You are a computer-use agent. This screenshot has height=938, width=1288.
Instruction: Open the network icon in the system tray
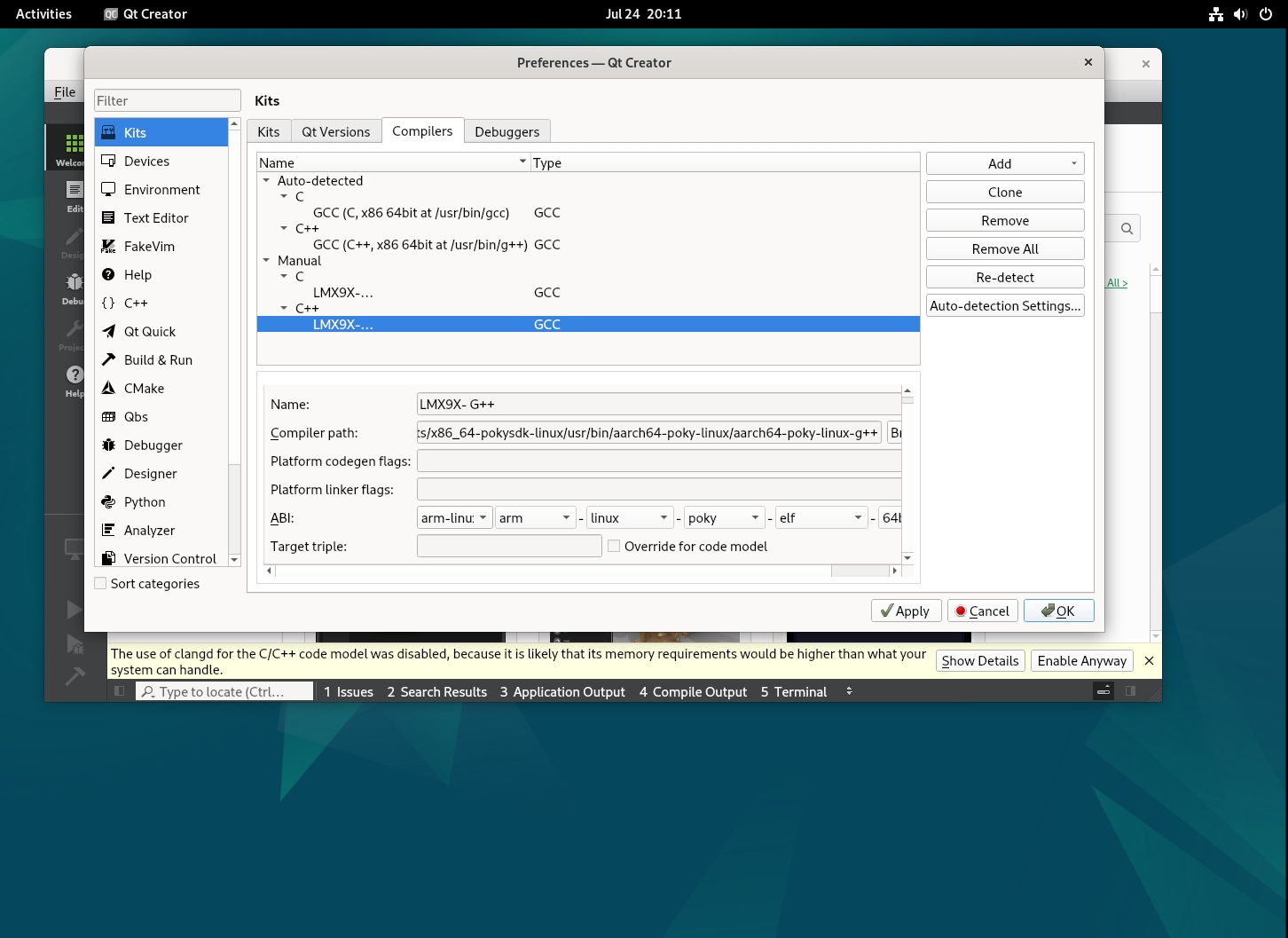tap(1216, 14)
